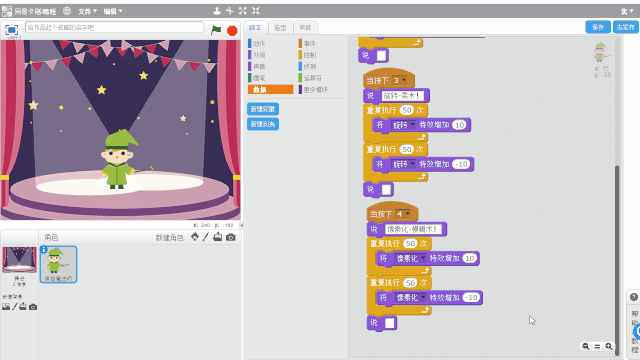
Task: Select the scissors delete tool
Action: [x=230, y=11]
